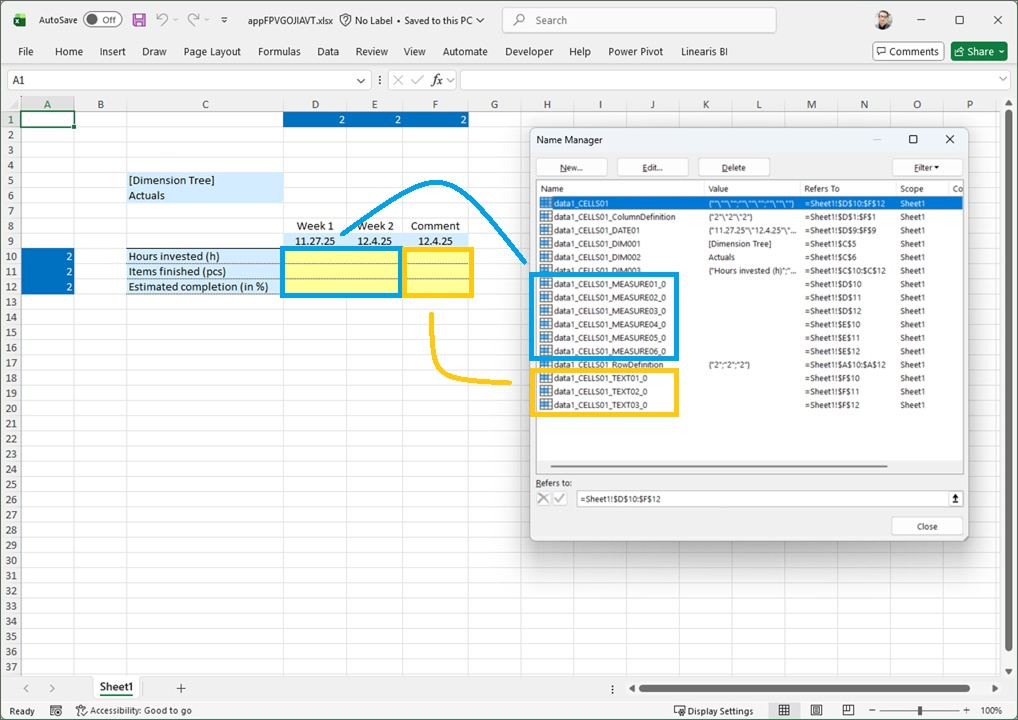Click the Edit... button in Name Manager

(652, 168)
